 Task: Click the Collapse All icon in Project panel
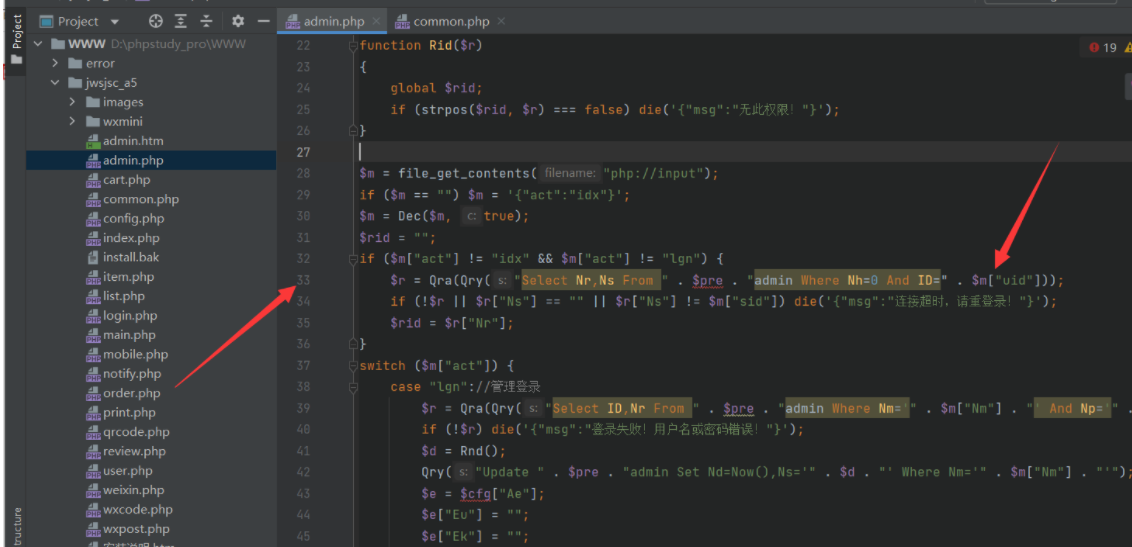click(207, 21)
